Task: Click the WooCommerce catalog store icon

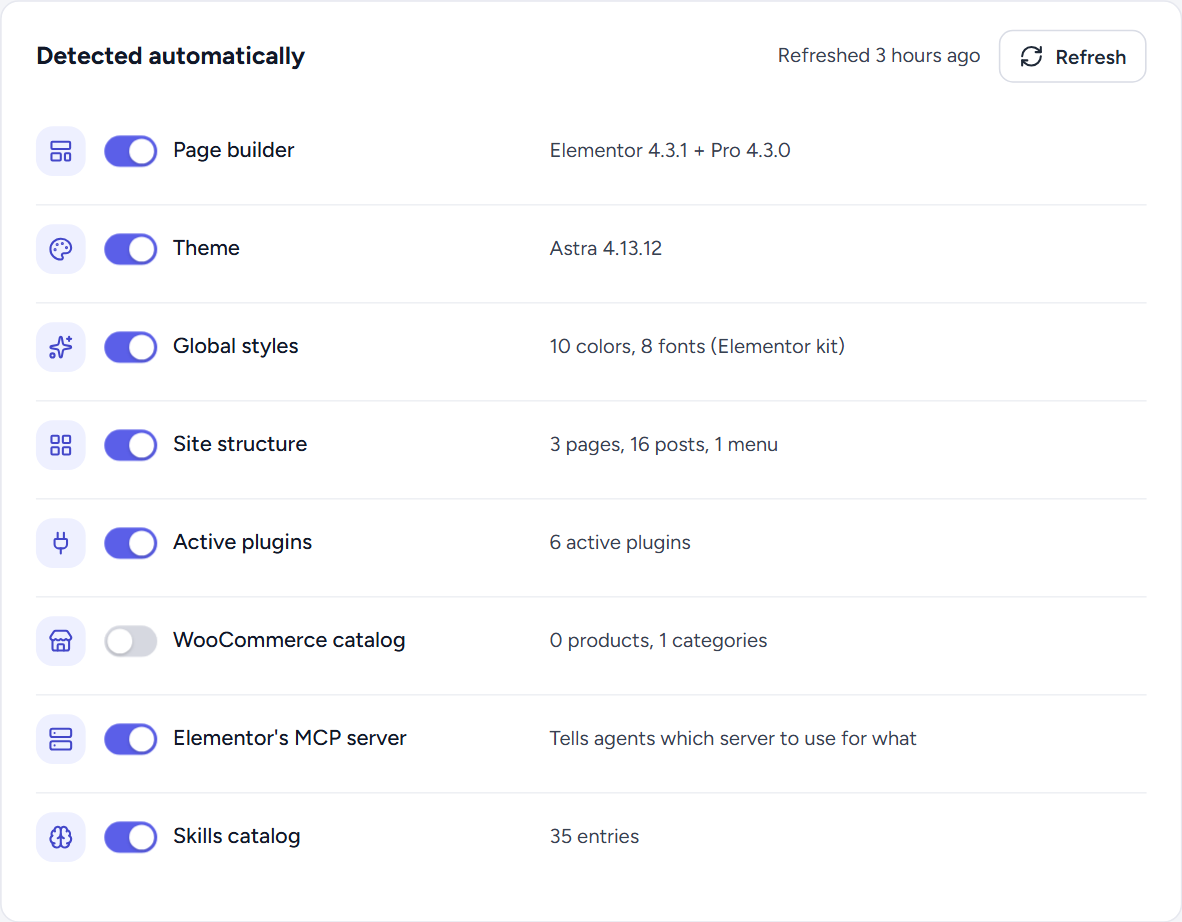Action: [x=60, y=641]
